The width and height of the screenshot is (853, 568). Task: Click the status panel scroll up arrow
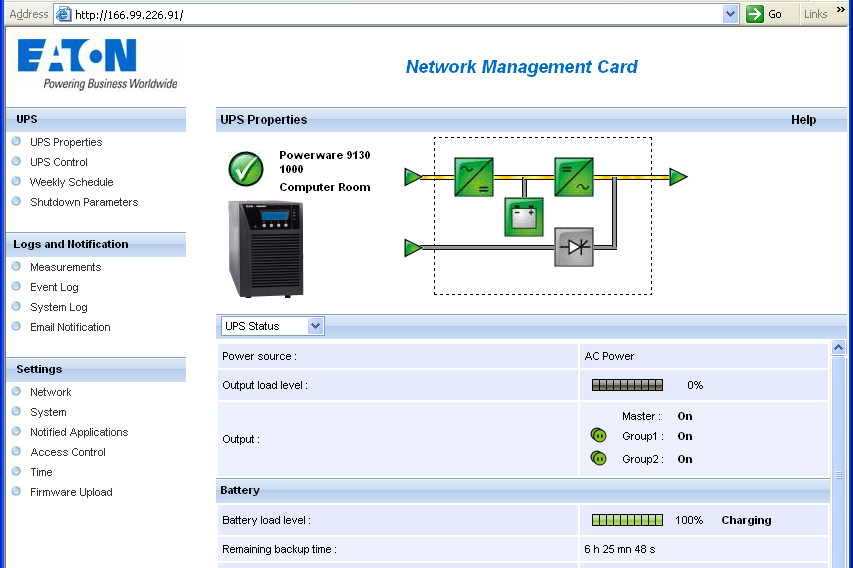click(x=838, y=347)
